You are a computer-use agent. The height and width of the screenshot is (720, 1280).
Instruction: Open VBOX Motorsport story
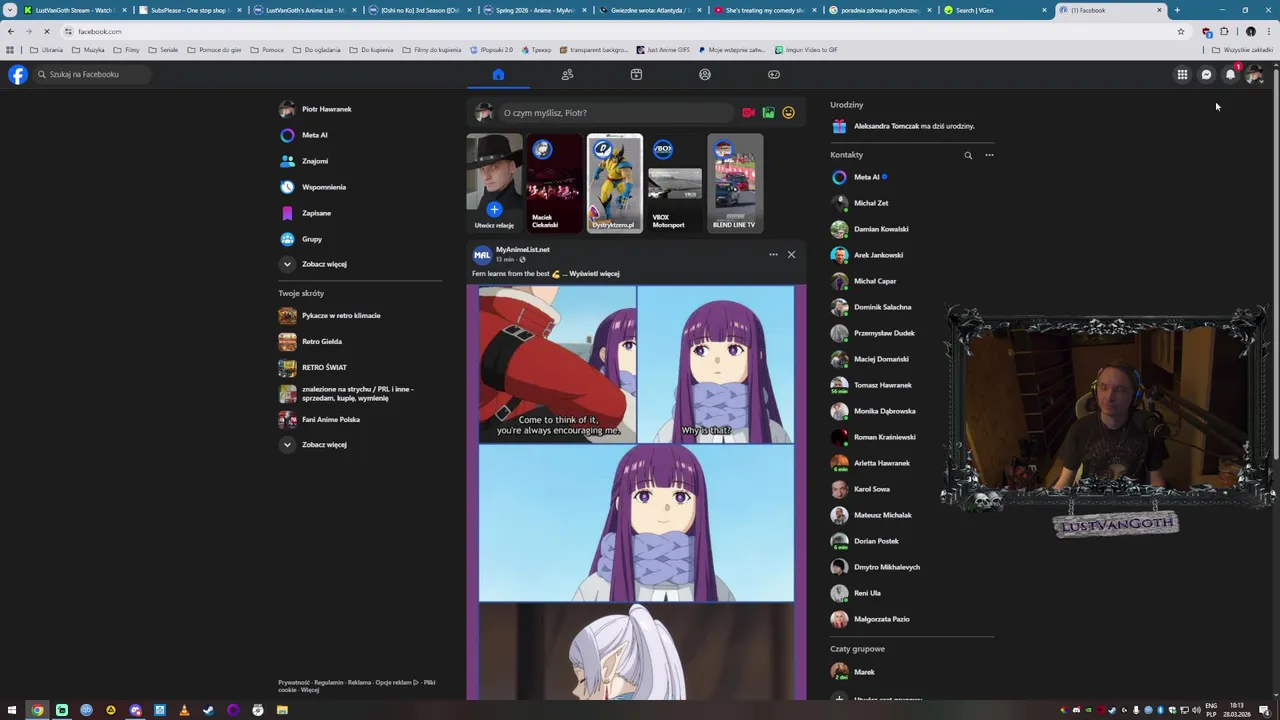tap(675, 183)
